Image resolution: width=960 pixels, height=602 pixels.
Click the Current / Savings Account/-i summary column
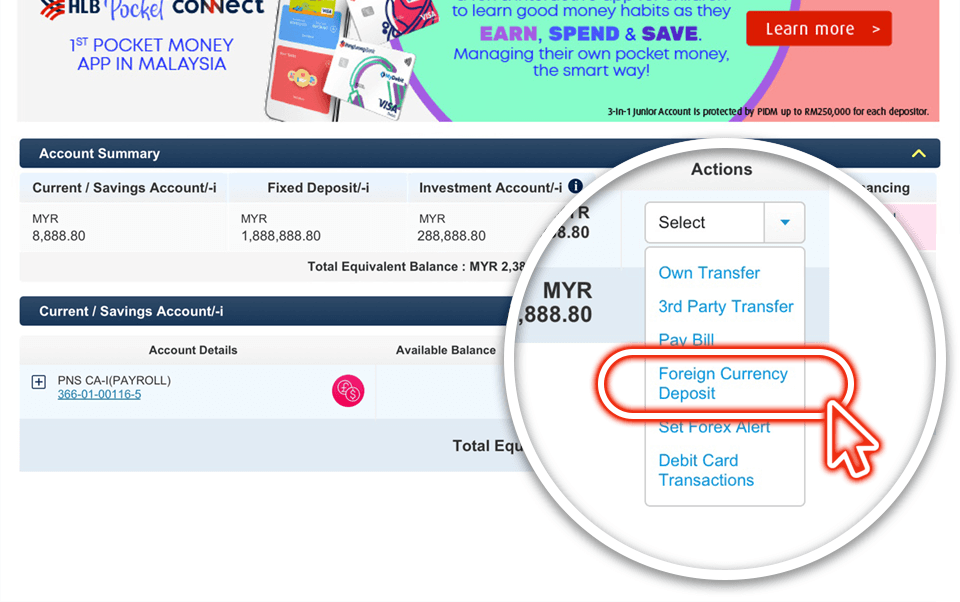pos(124,213)
